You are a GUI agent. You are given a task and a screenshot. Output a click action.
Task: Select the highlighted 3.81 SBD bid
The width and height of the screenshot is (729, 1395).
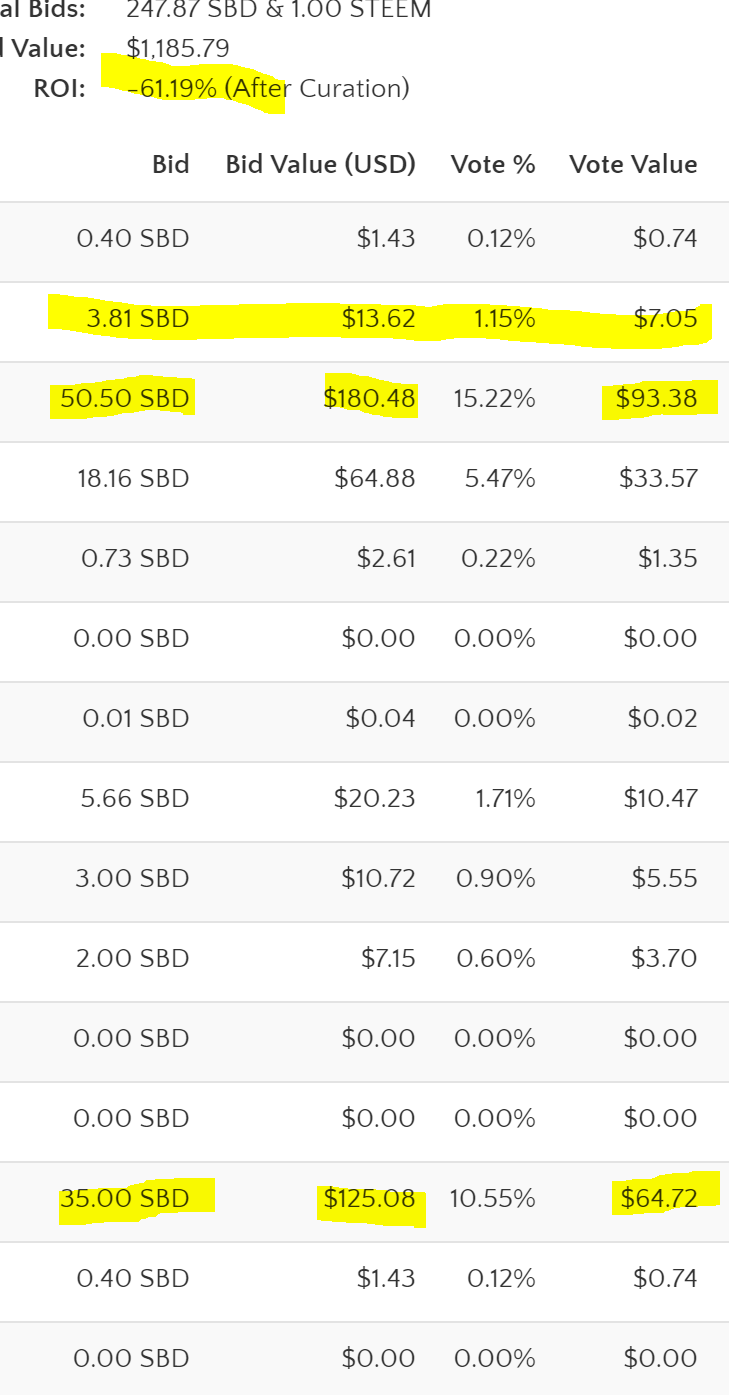137,319
